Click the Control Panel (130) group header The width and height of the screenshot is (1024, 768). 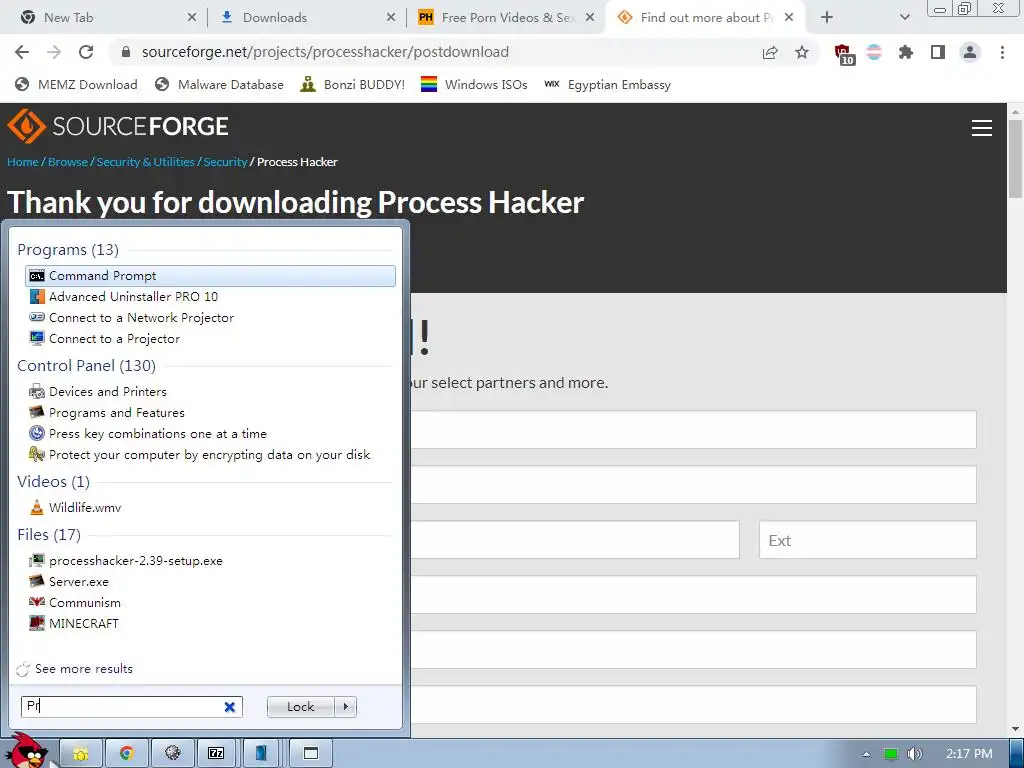[86, 365]
